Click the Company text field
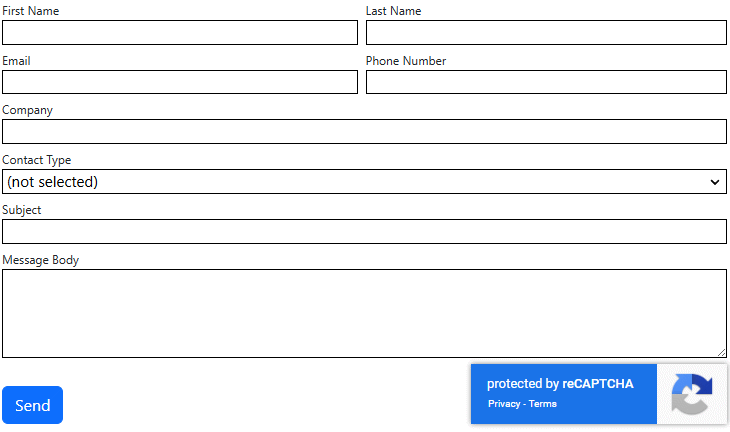The width and height of the screenshot is (730, 432). (364, 132)
